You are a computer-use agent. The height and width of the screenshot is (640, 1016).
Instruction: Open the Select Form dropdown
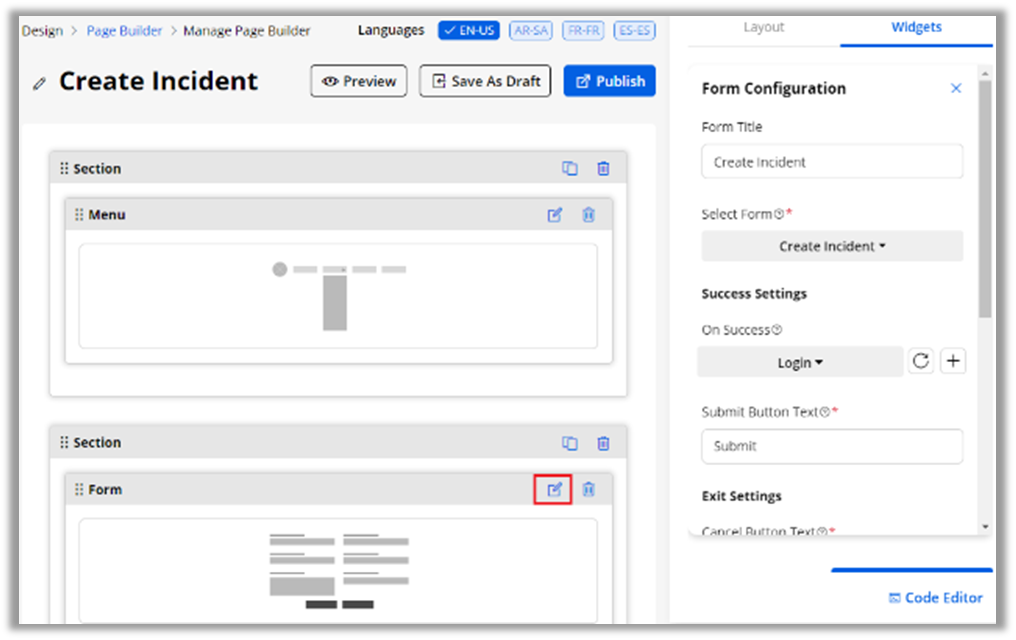832,246
